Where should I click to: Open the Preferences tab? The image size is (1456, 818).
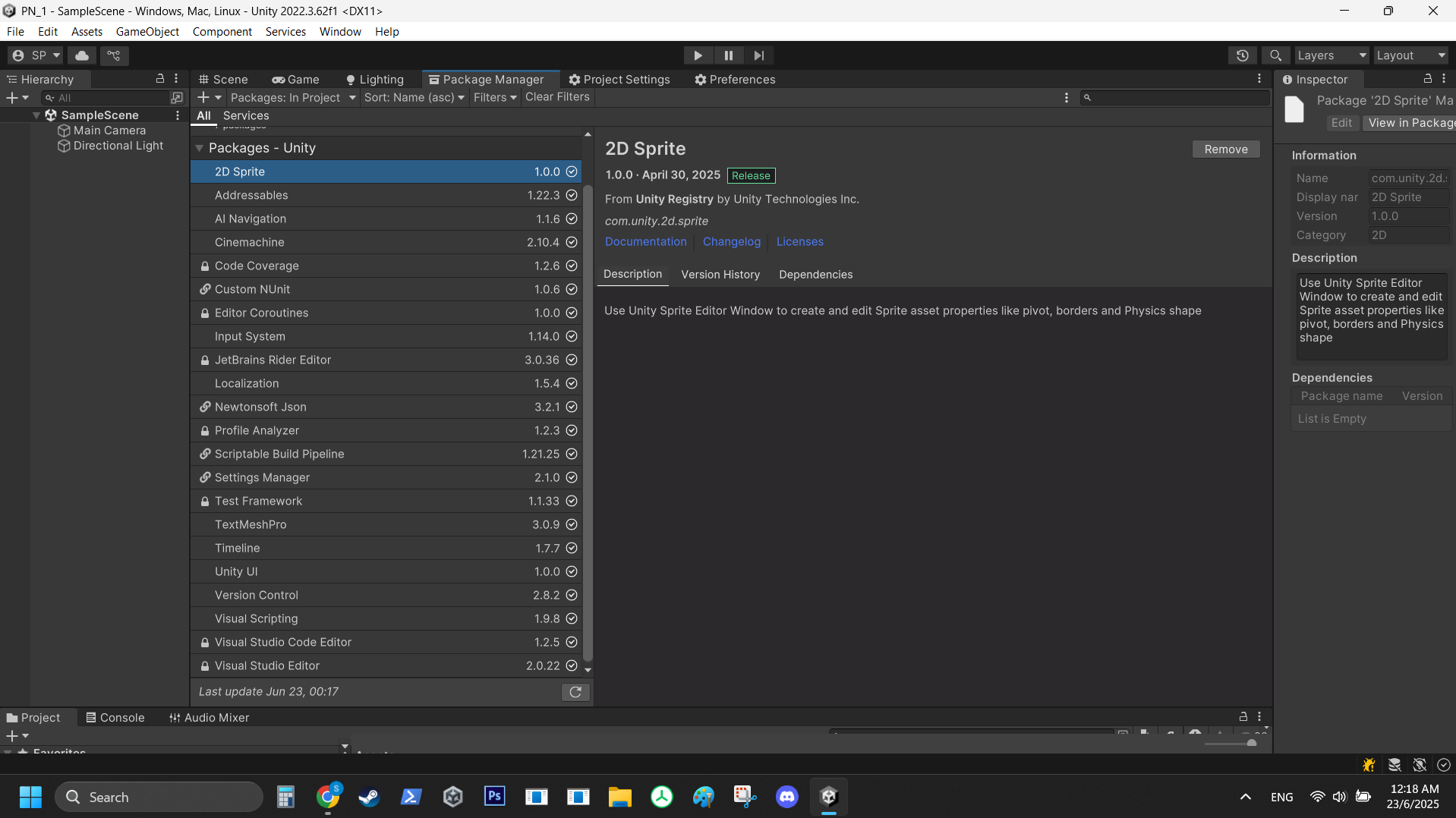[735, 80]
